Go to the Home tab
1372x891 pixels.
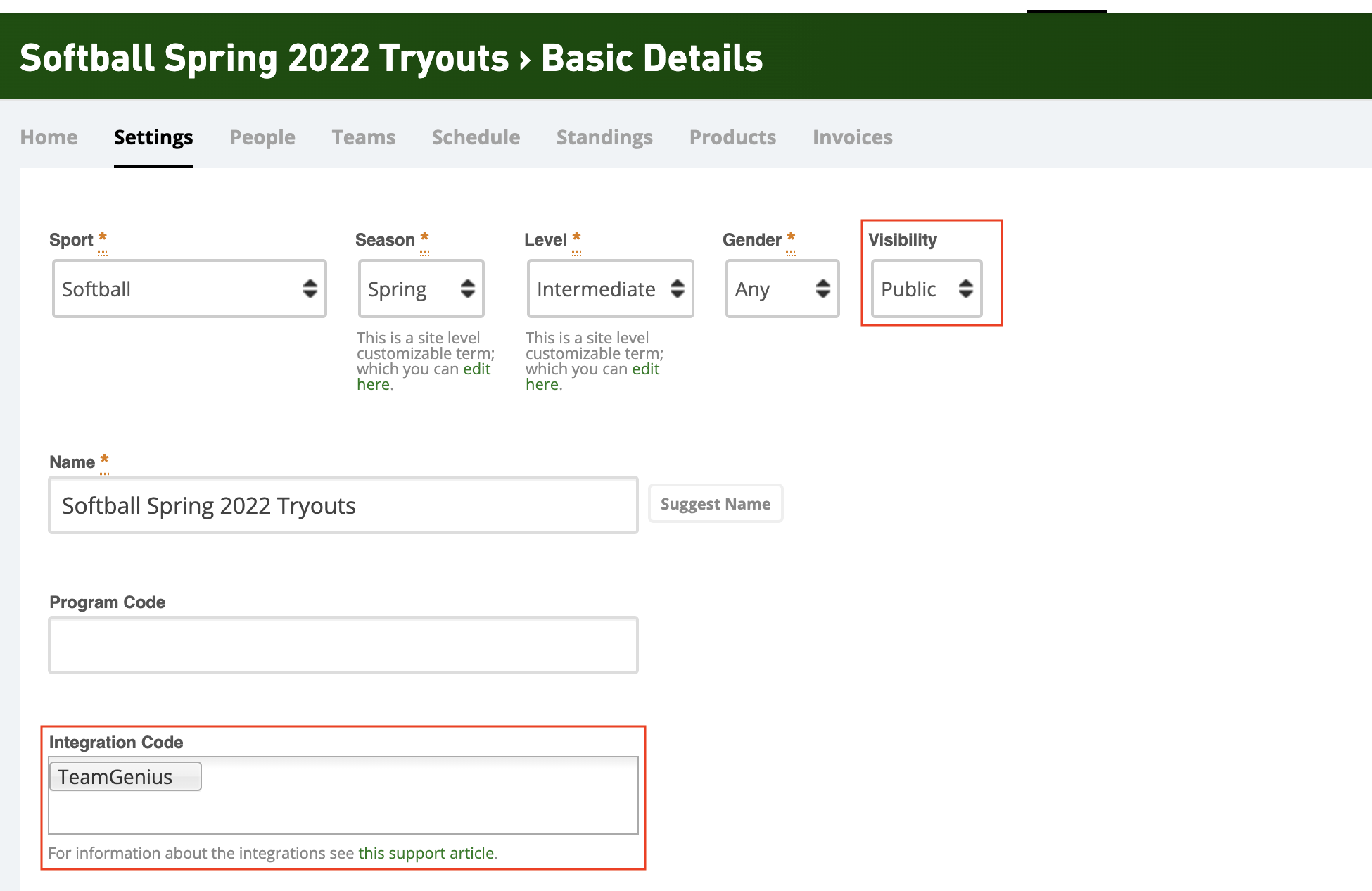pos(49,137)
